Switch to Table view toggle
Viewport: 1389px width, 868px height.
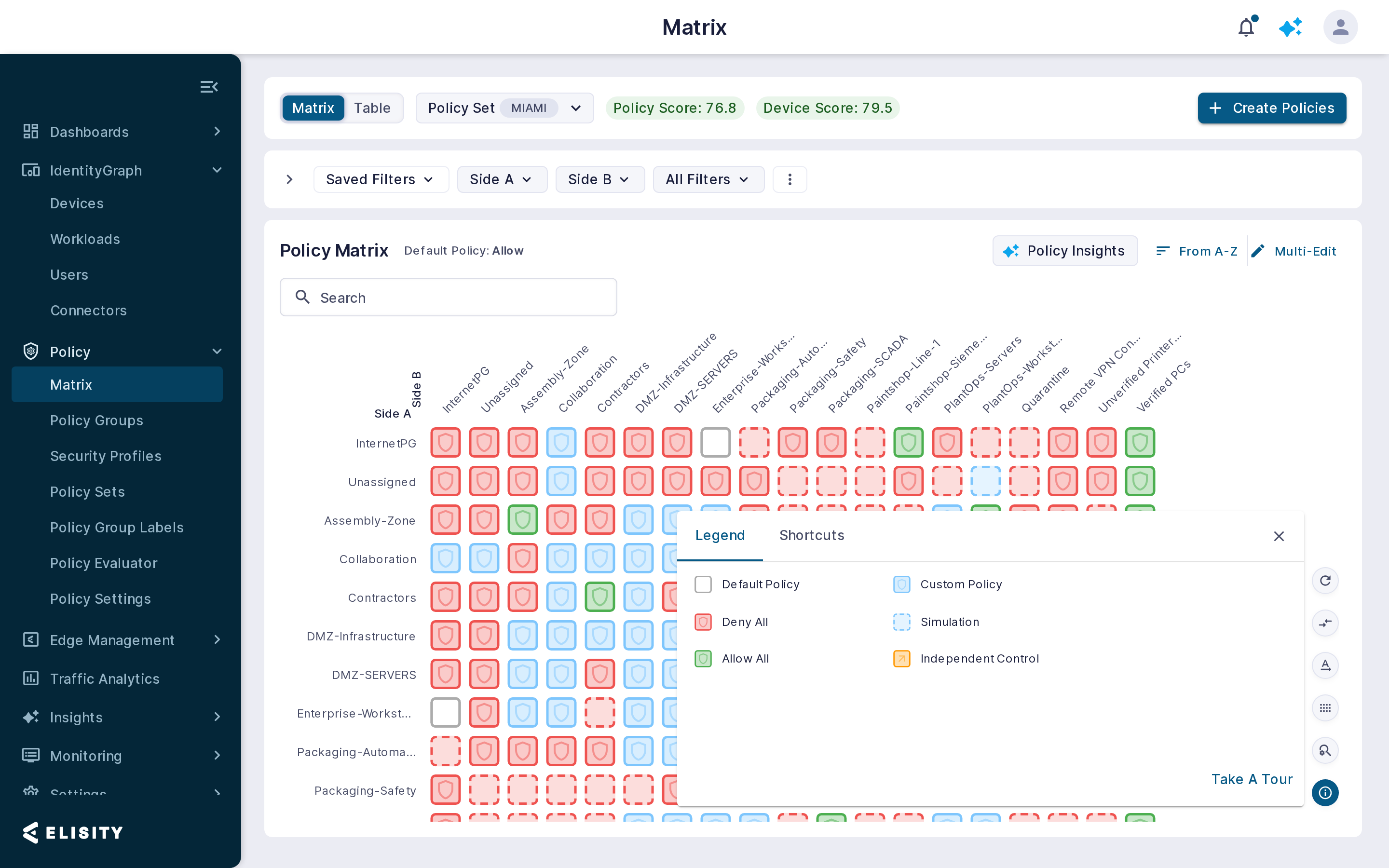pos(372,108)
